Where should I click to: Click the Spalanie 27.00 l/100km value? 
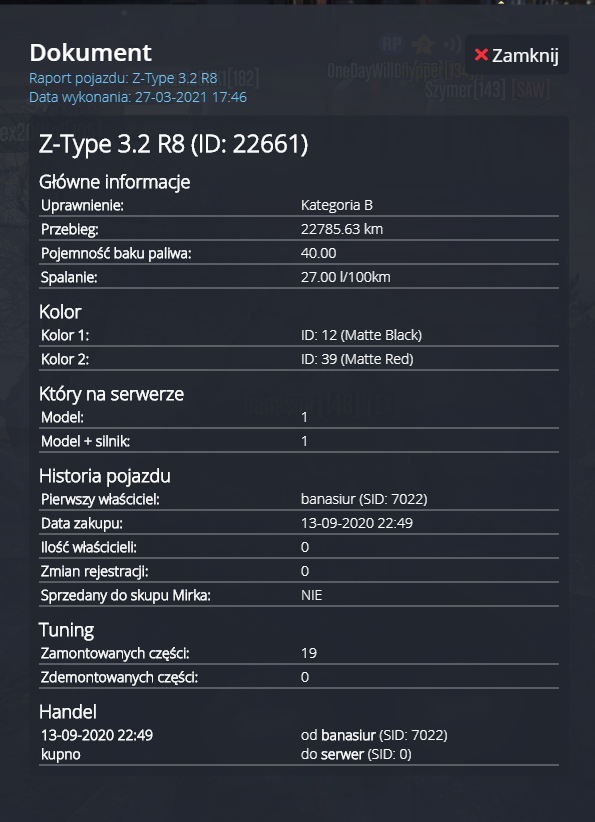tap(345, 277)
